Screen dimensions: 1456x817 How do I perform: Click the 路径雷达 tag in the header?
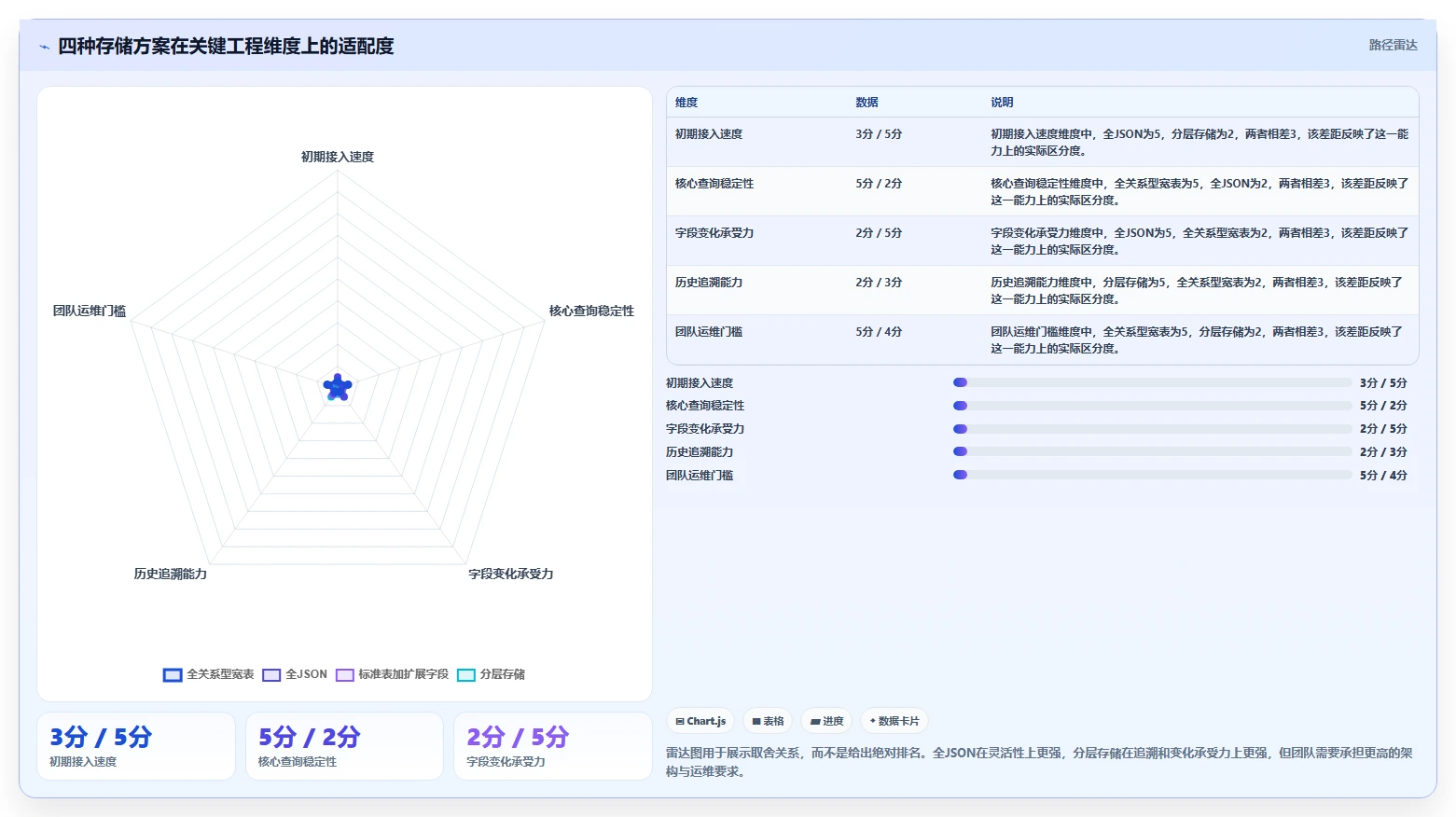(x=1393, y=45)
